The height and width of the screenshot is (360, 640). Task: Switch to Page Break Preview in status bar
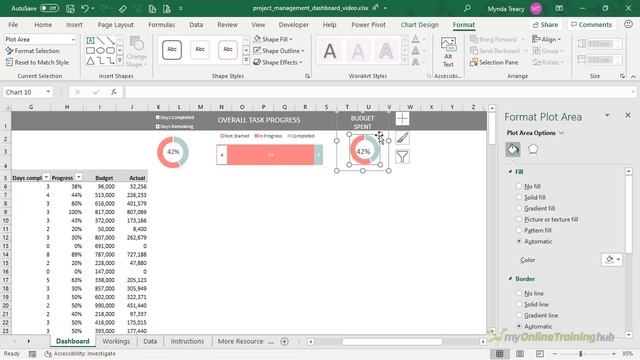[x=540, y=354]
